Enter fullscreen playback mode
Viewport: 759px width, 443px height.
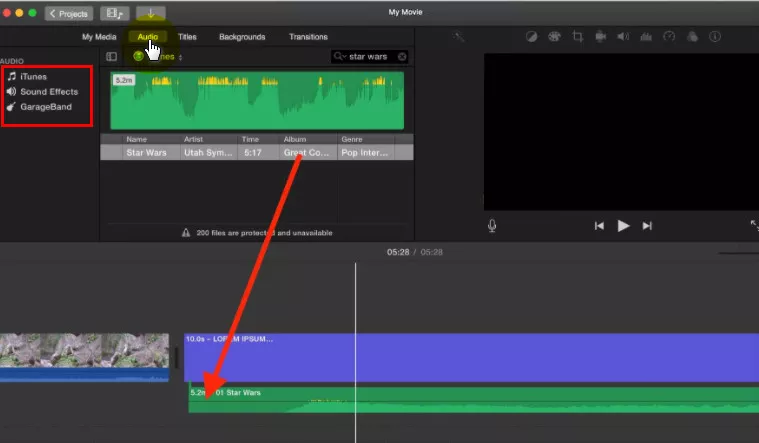pyautogui.click(x=754, y=225)
